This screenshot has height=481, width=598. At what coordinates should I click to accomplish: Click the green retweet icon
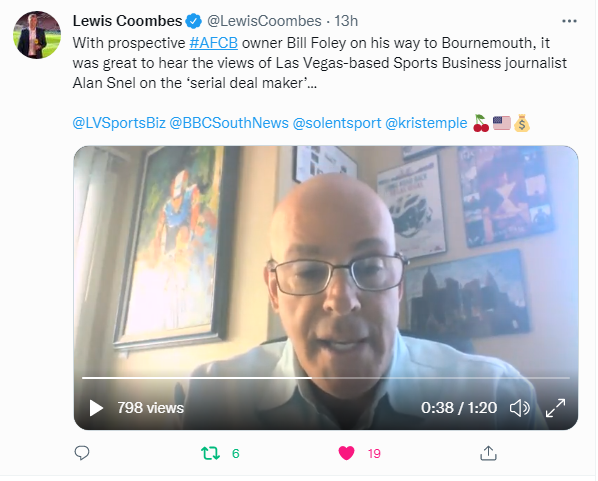210,453
